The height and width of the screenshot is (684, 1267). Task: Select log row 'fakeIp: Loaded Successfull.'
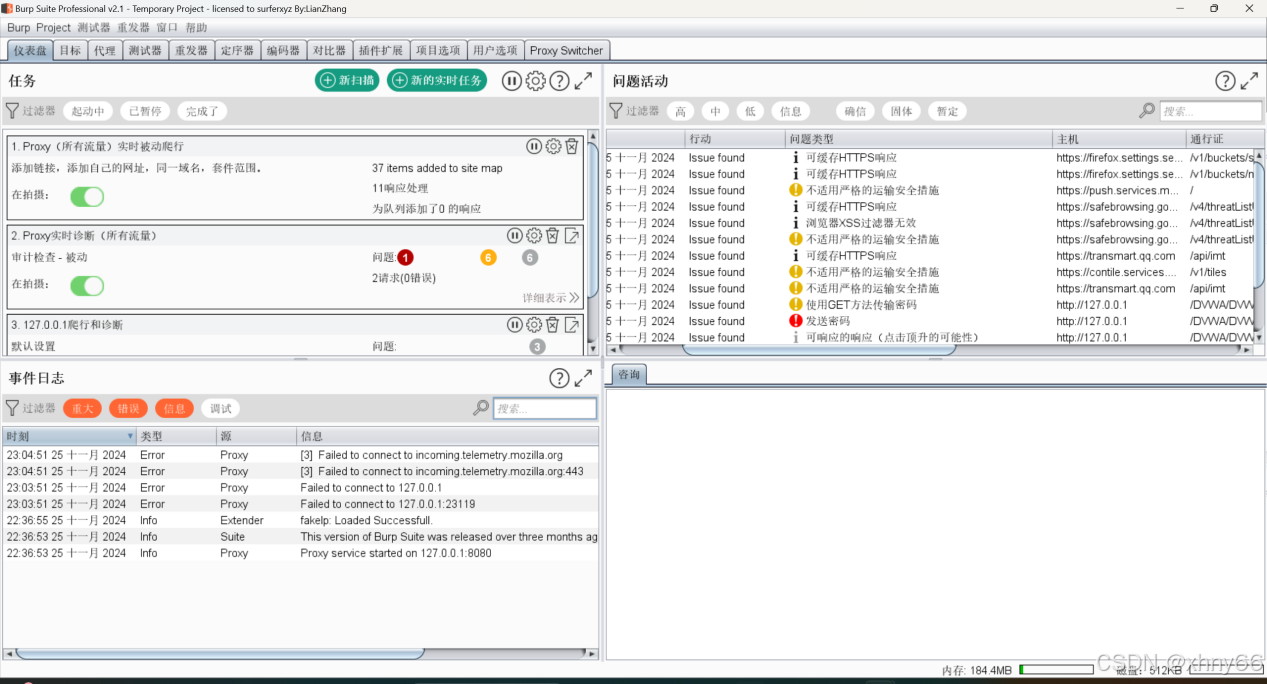pyautogui.click(x=301, y=520)
